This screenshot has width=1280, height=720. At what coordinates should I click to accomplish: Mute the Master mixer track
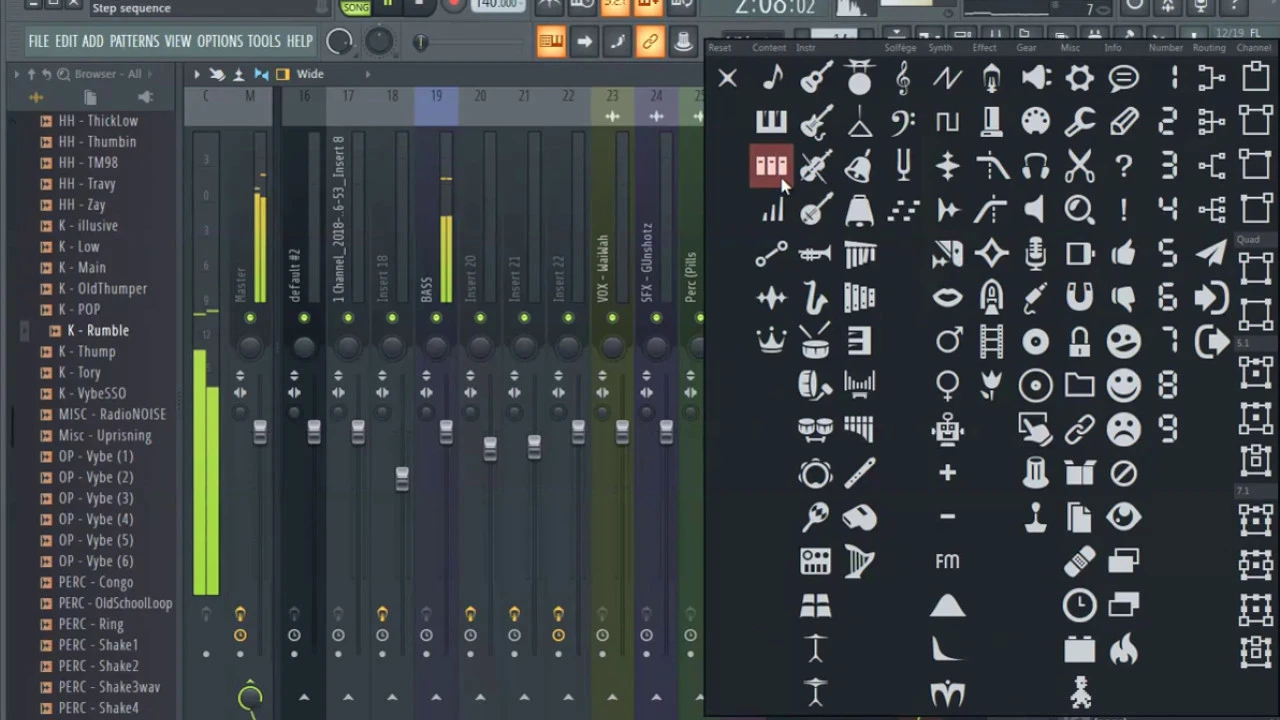250,318
